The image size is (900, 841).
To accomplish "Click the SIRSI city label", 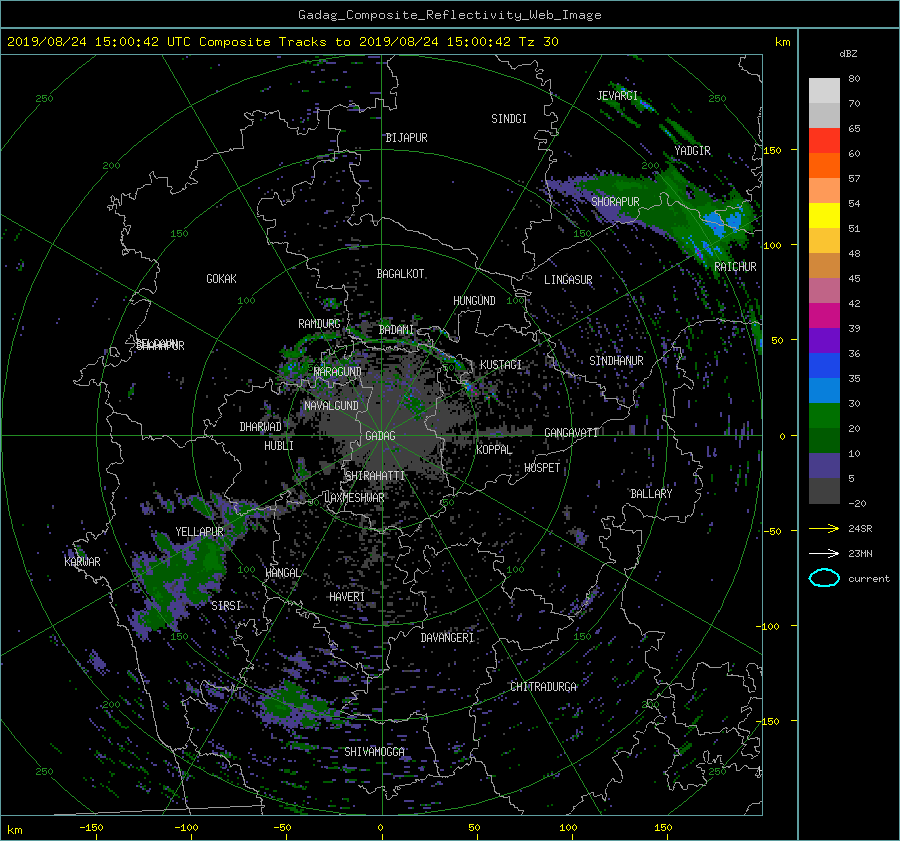I will tap(226, 606).
